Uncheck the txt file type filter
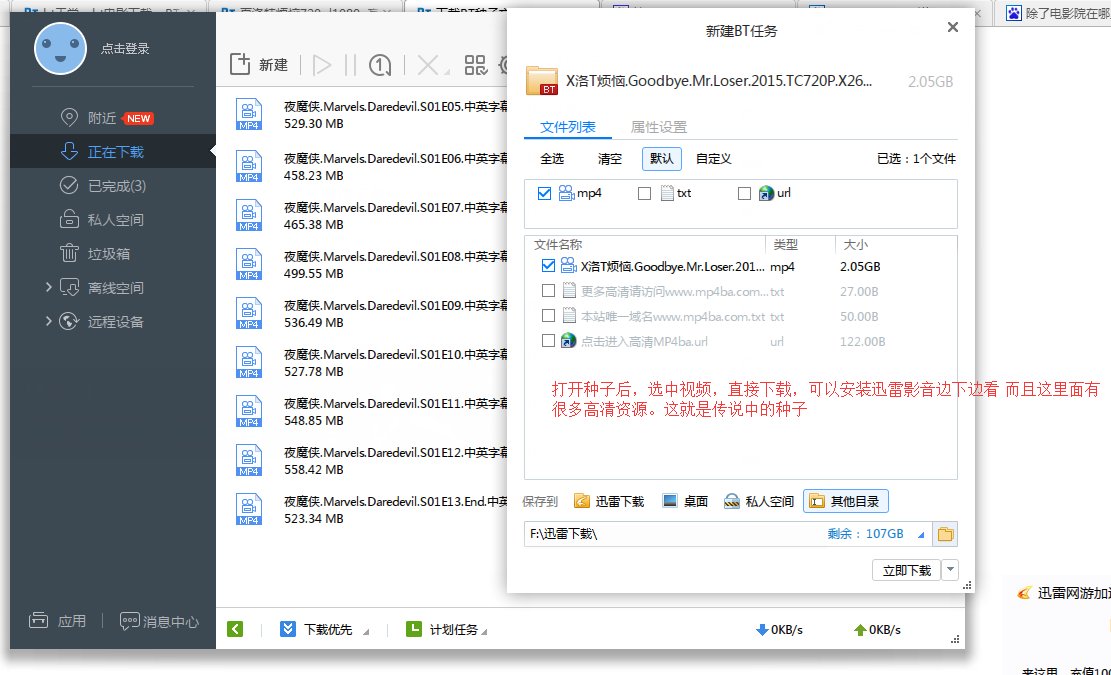Image resolution: width=1111 pixels, height=675 pixels. point(644,193)
